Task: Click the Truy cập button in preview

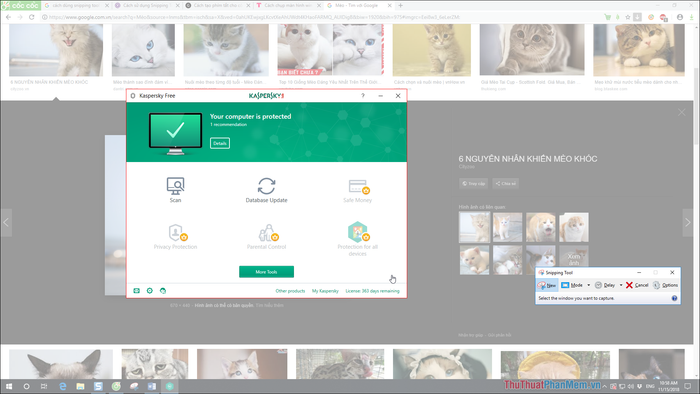Action: pyautogui.click(x=474, y=183)
